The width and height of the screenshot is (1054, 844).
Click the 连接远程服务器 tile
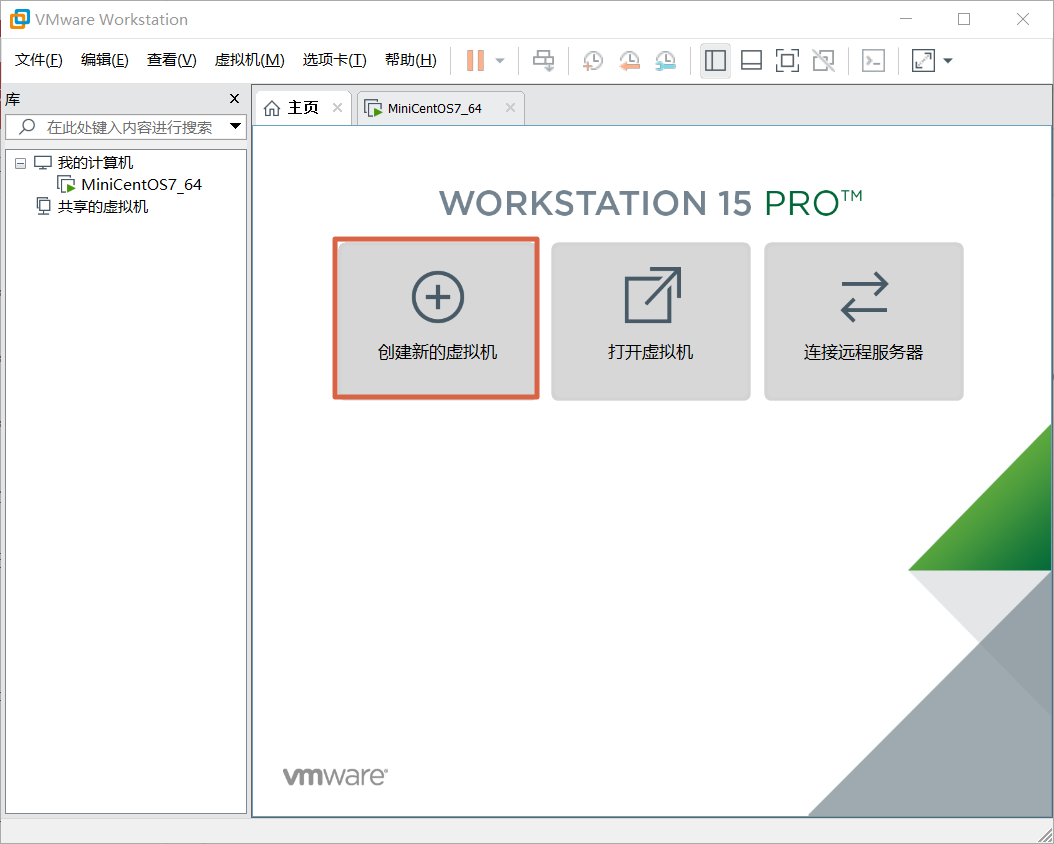coord(864,321)
